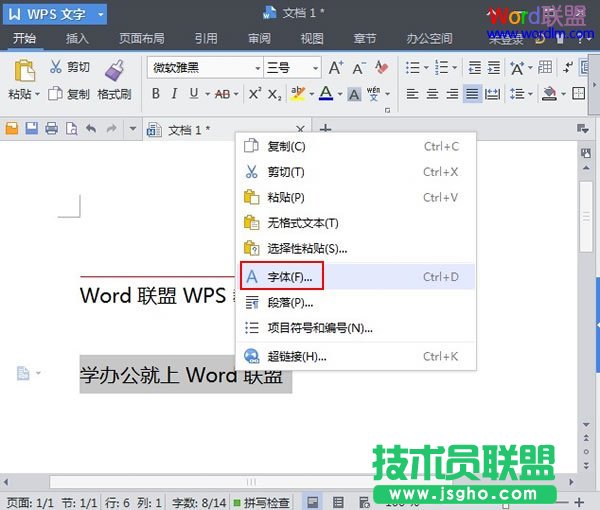Choose 无格式文本(T) in context menu
The image size is (600, 510).
click(x=355, y=223)
